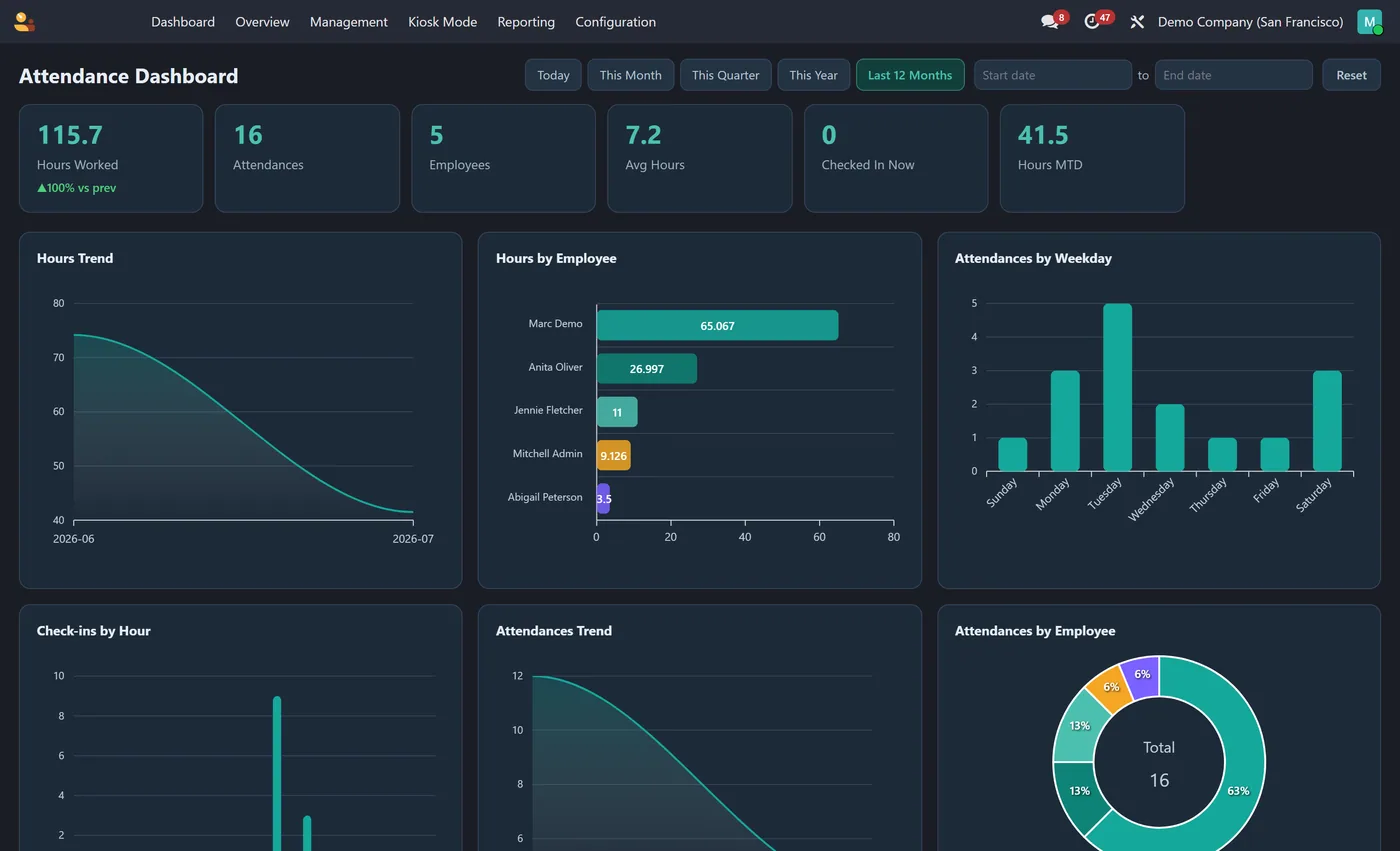The image size is (1400, 851).
Task: Click the "Hours Trend" chart title
Action: [x=75, y=258]
